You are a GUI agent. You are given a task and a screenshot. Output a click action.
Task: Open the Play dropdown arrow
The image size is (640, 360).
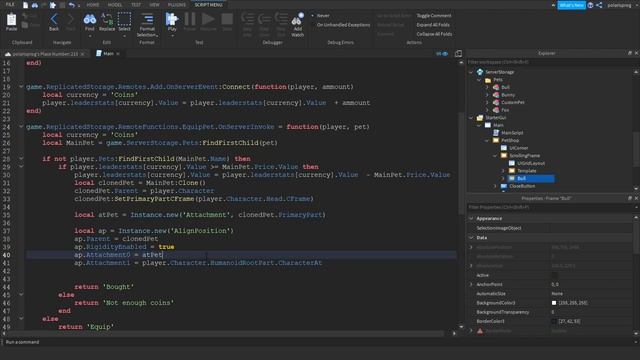coord(172,36)
